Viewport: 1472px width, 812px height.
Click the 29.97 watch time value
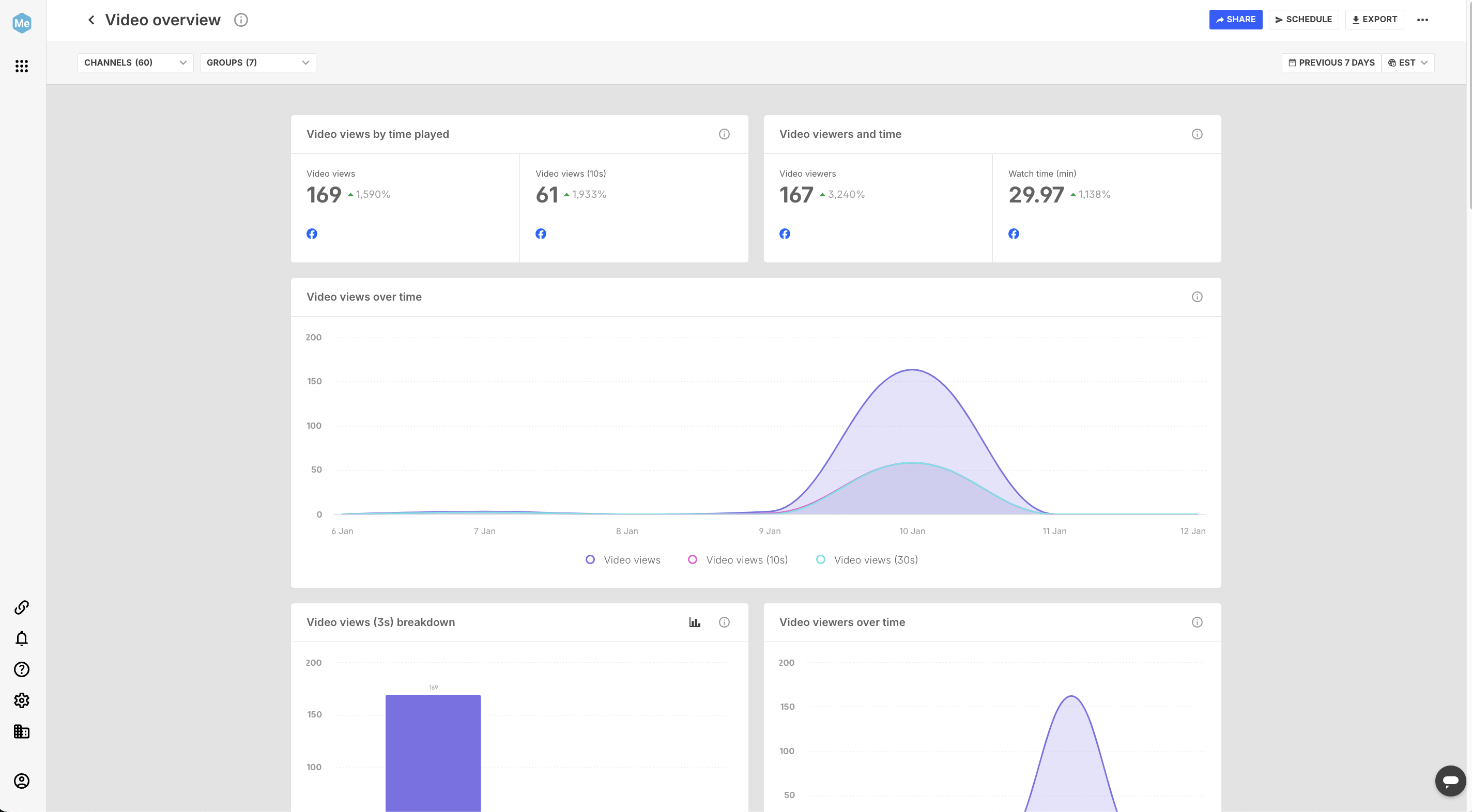(1036, 195)
